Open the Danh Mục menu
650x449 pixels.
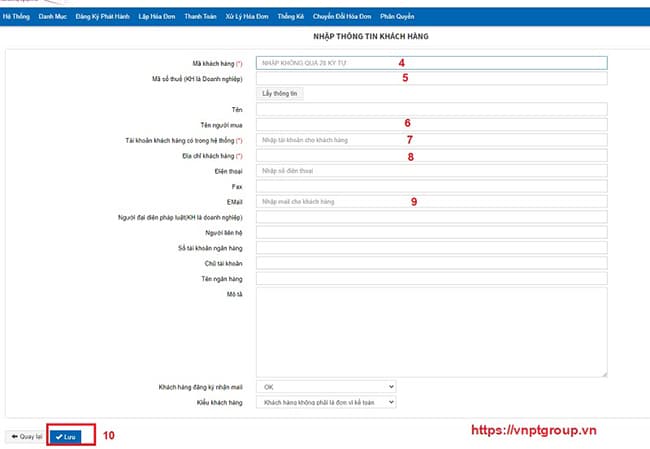pos(52,17)
